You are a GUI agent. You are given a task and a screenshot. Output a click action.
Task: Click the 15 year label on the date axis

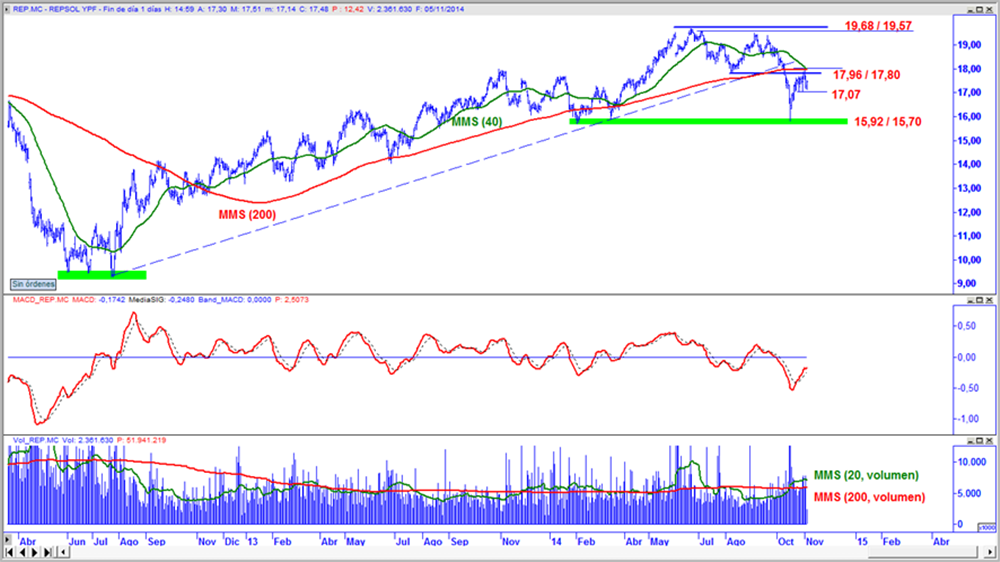[862, 542]
